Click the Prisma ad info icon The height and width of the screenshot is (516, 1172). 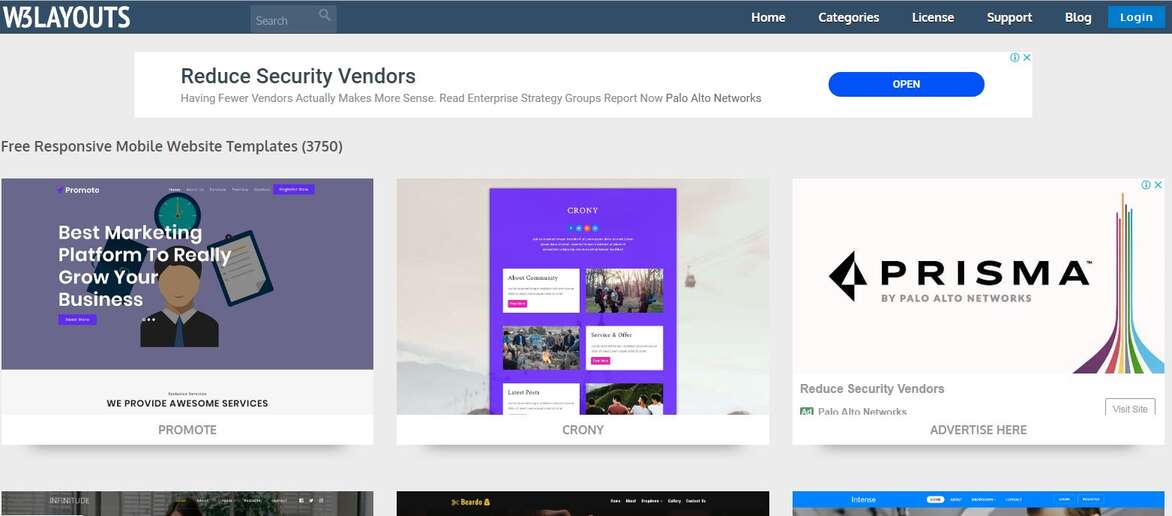point(1146,185)
